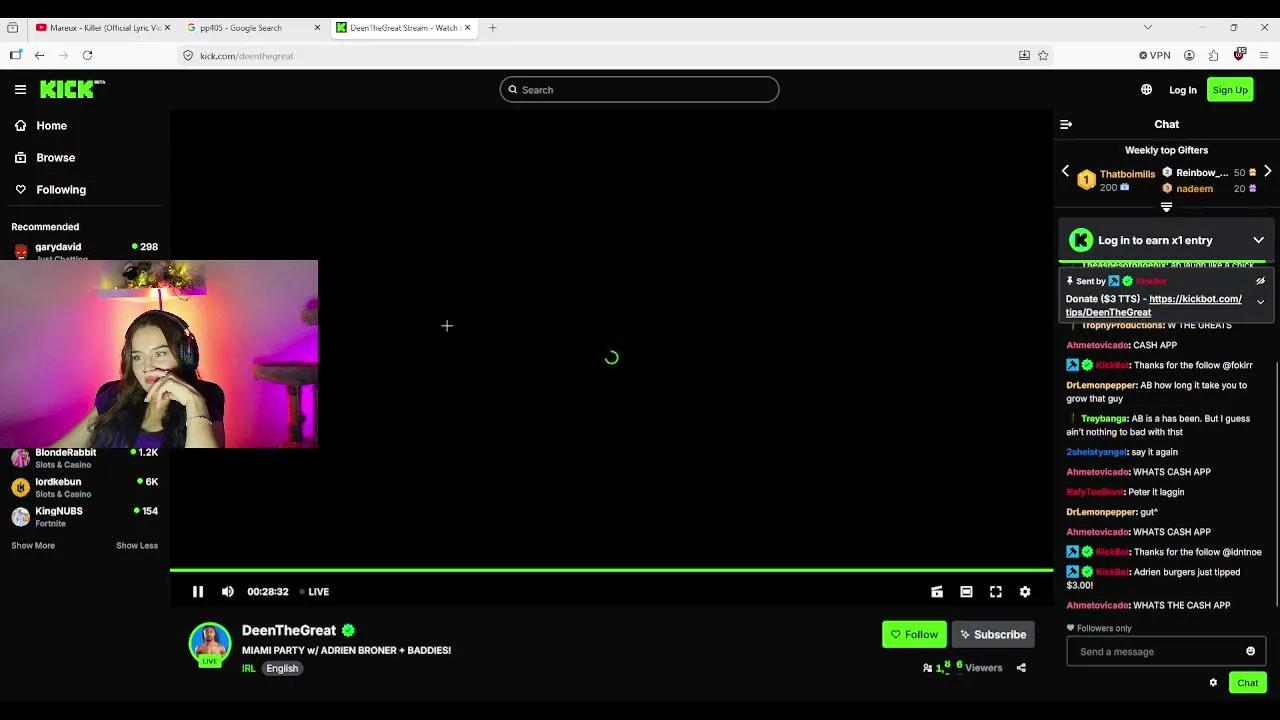Click the globe language icon

point(1146,90)
